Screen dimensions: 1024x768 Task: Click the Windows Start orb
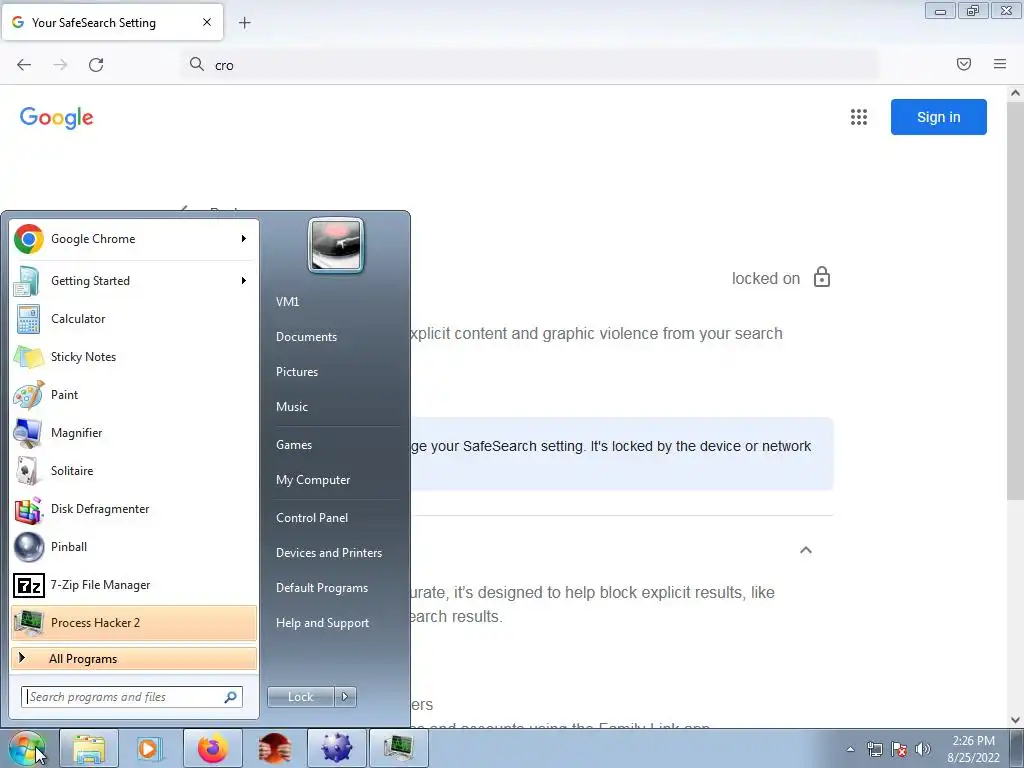[x=26, y=748]
